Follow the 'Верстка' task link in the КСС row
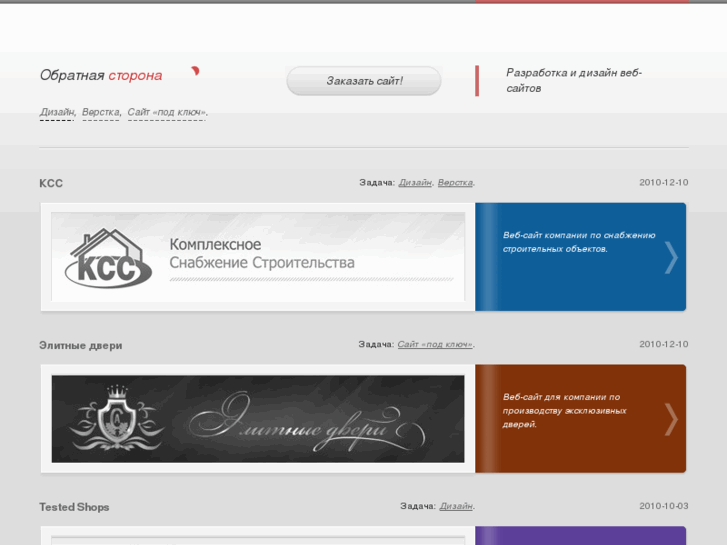 (455, 183)
